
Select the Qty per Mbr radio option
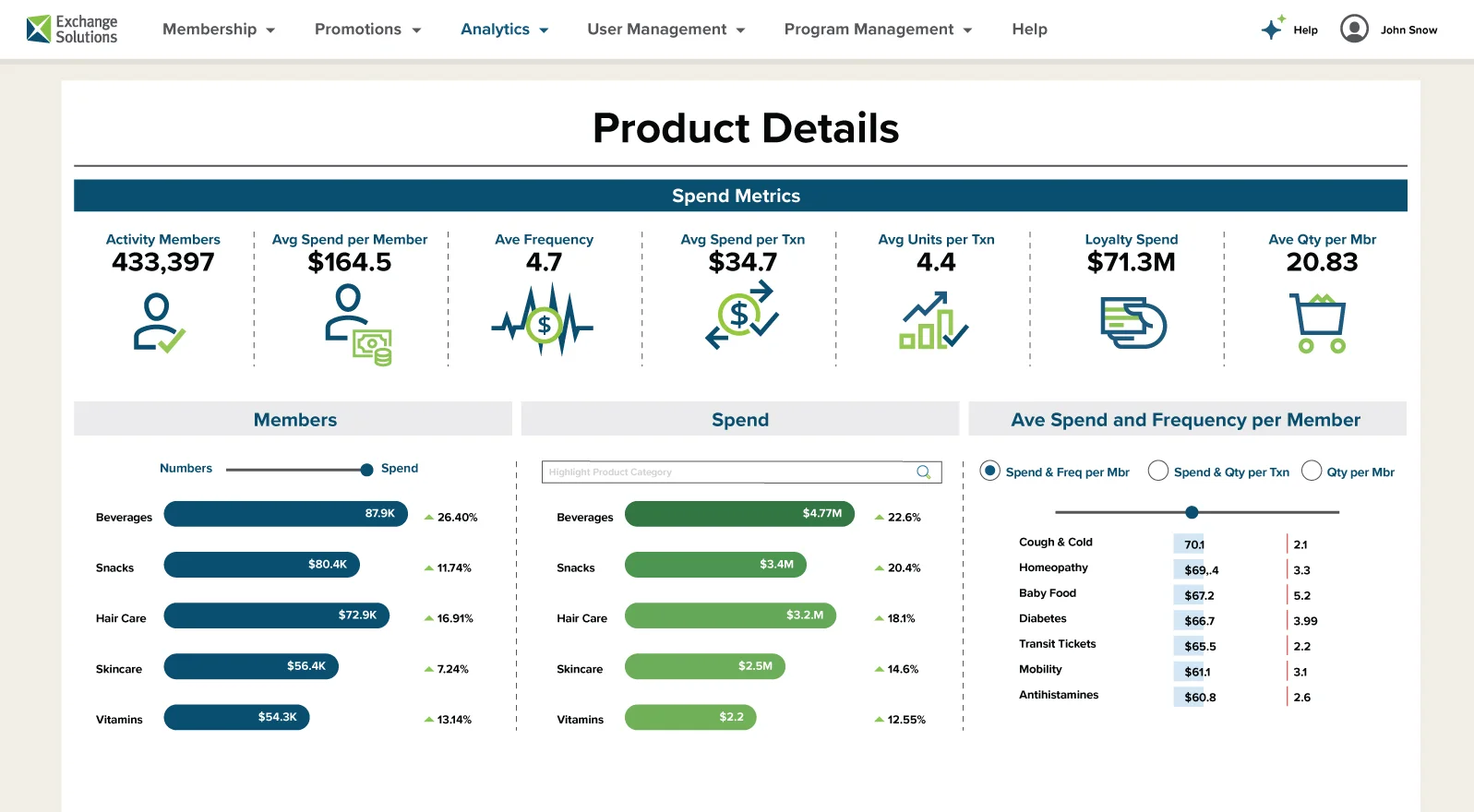[x=1311, y=472]
